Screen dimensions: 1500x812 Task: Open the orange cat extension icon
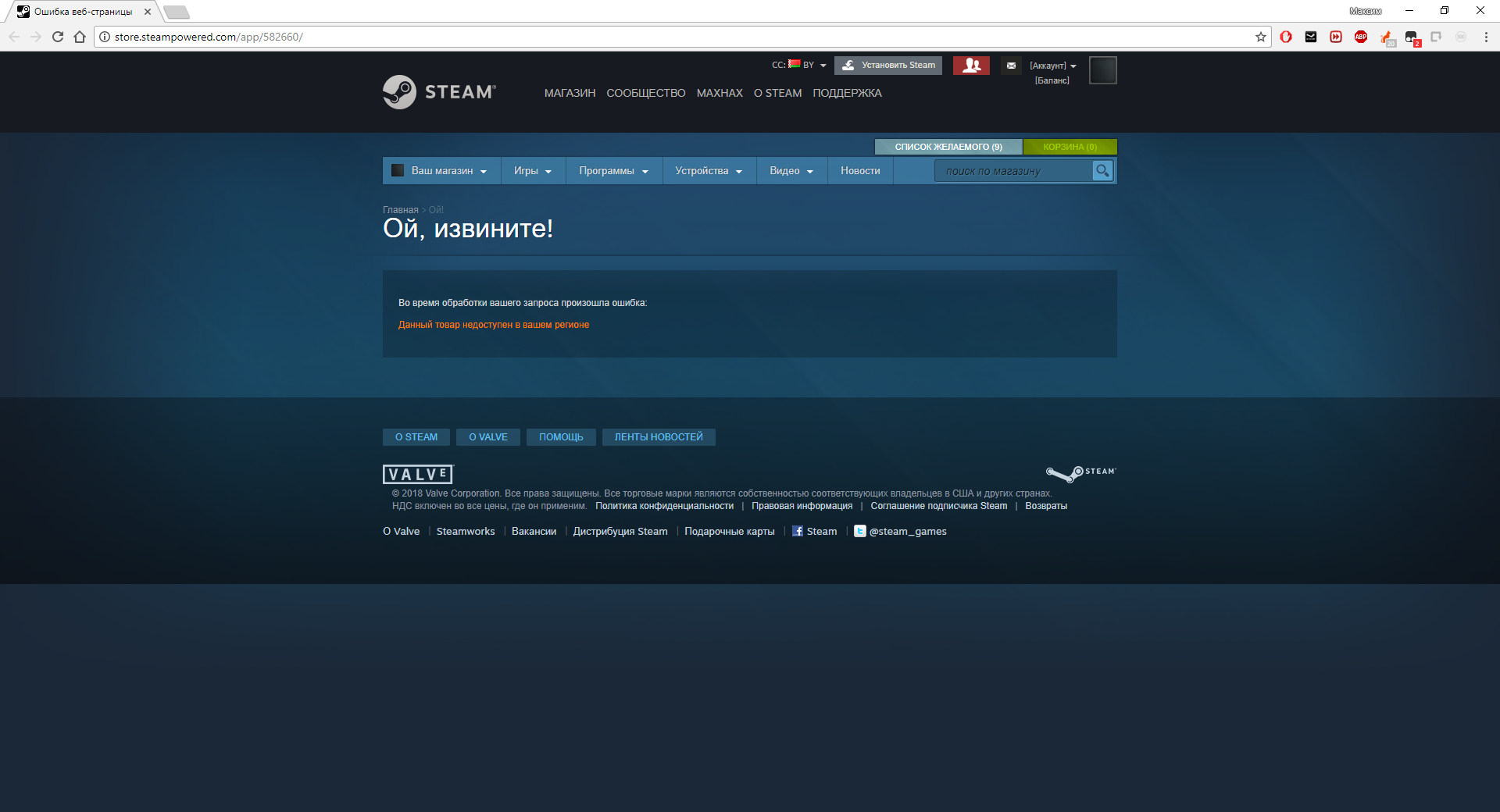tap(1387, 37)
